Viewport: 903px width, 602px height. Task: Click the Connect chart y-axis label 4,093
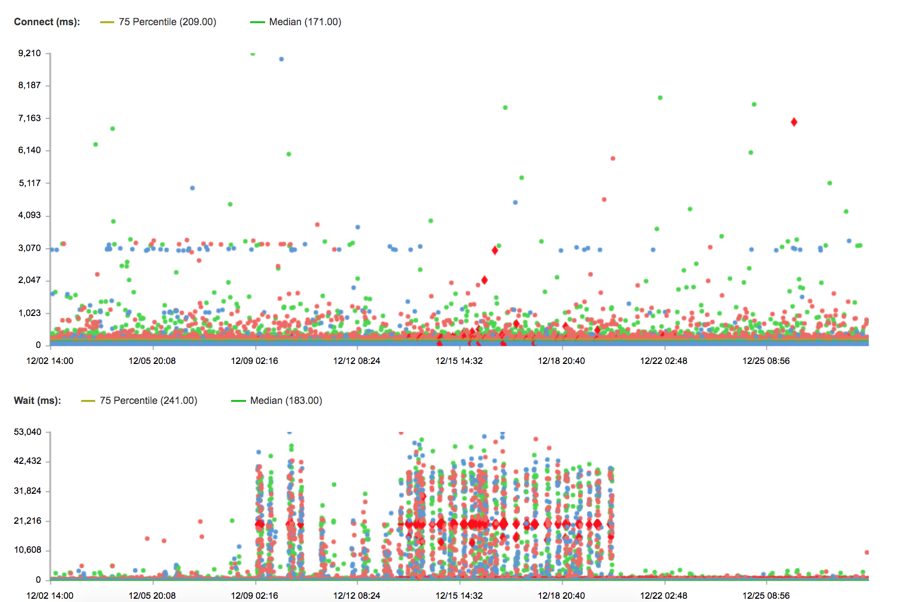(x=30, y=215)
